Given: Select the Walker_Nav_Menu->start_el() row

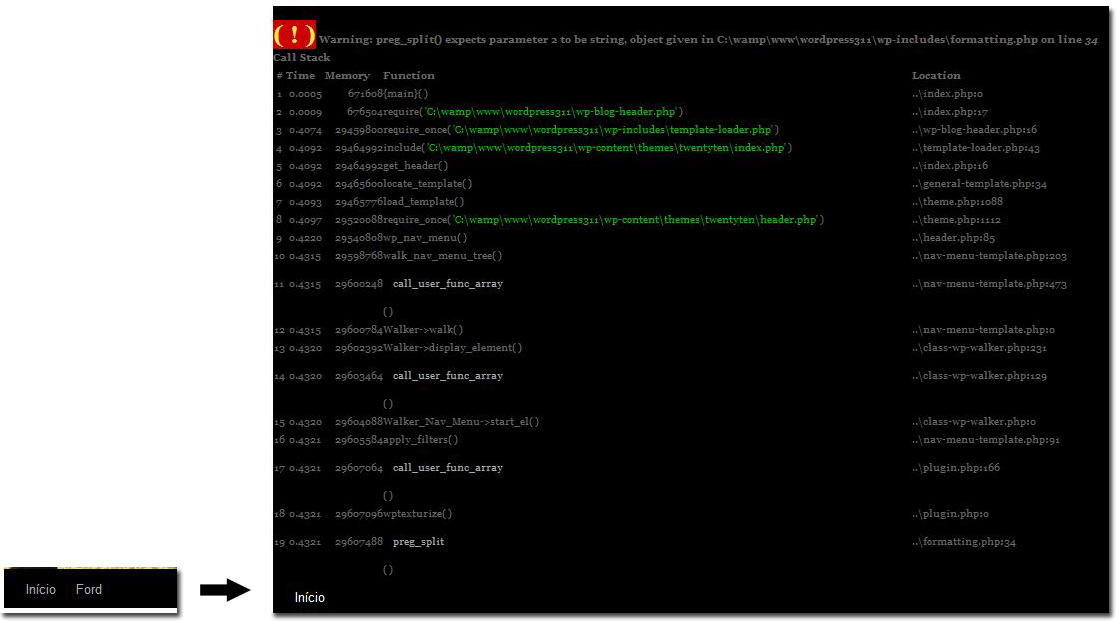Looking at the screenshot, I should [x=461, y=422].
